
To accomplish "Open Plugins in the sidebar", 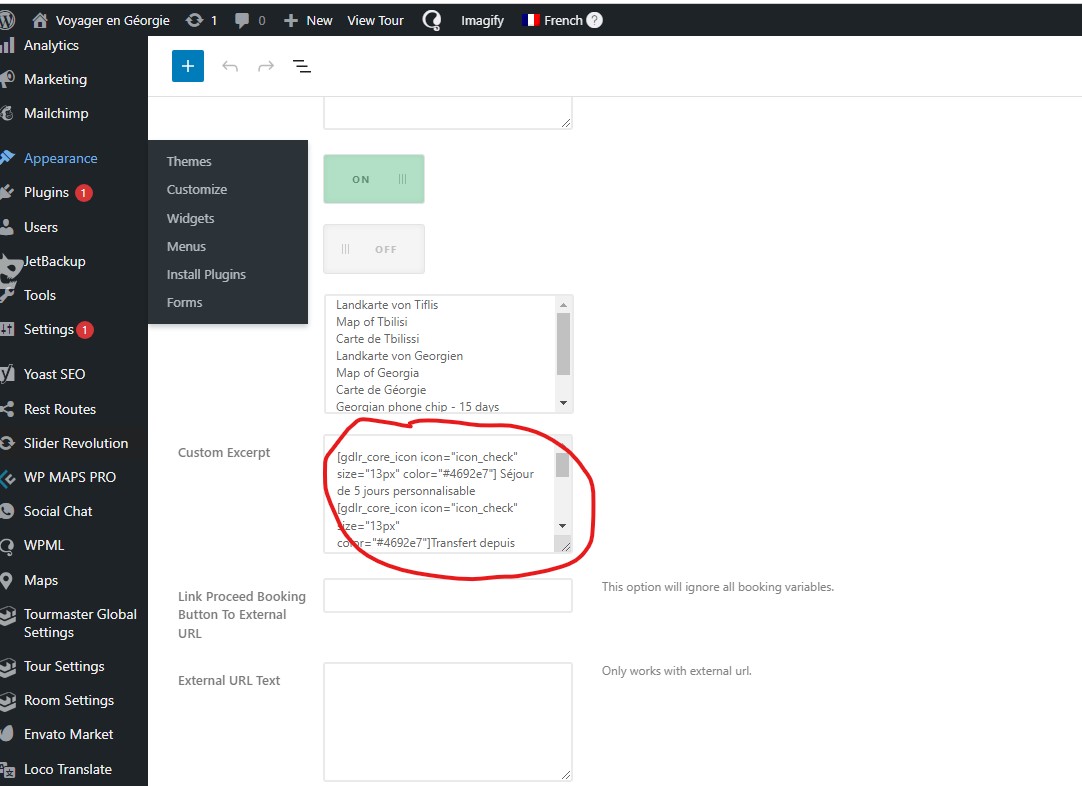I will point(46,193).
